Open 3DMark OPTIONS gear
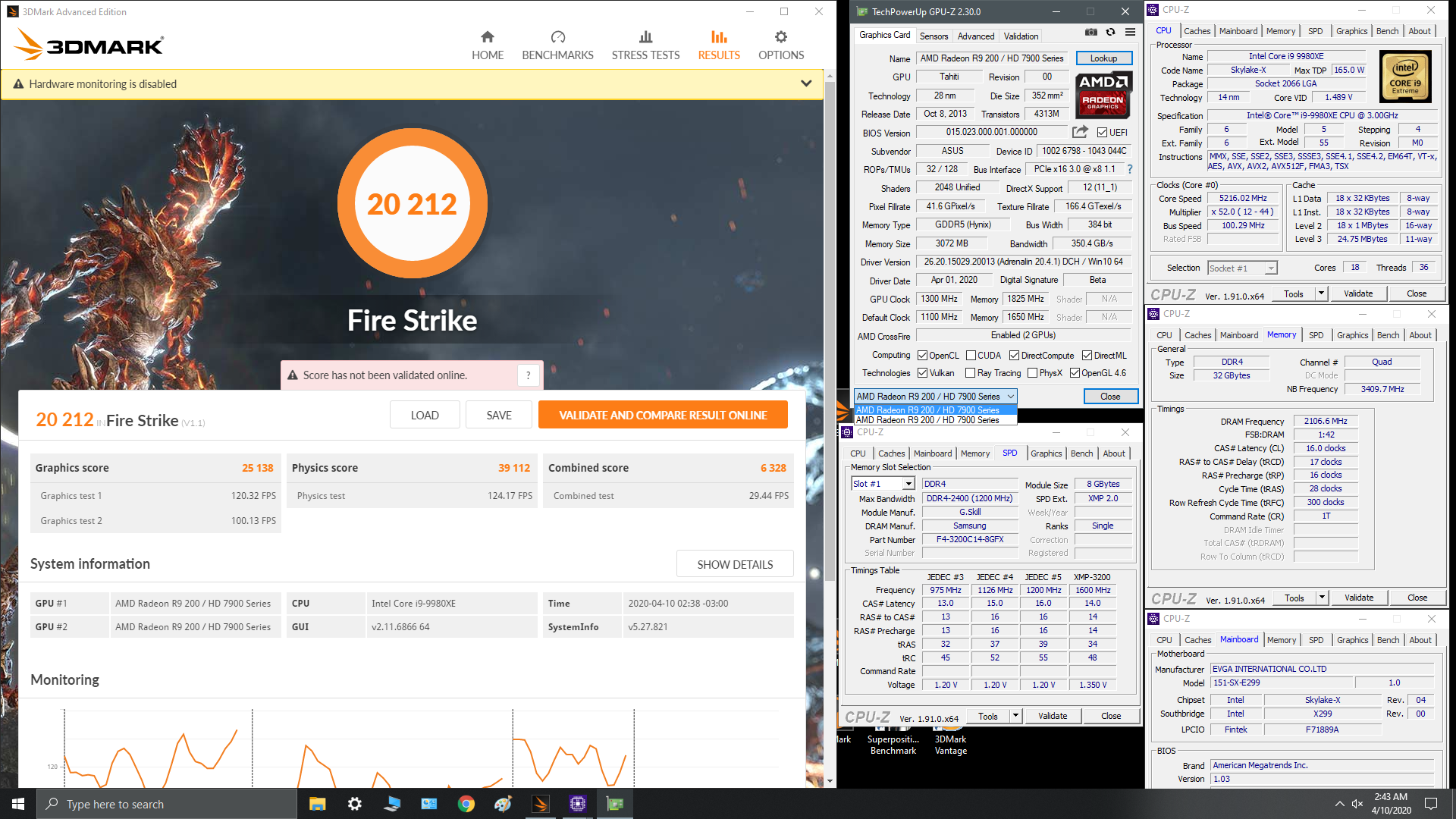 [781, 45]
